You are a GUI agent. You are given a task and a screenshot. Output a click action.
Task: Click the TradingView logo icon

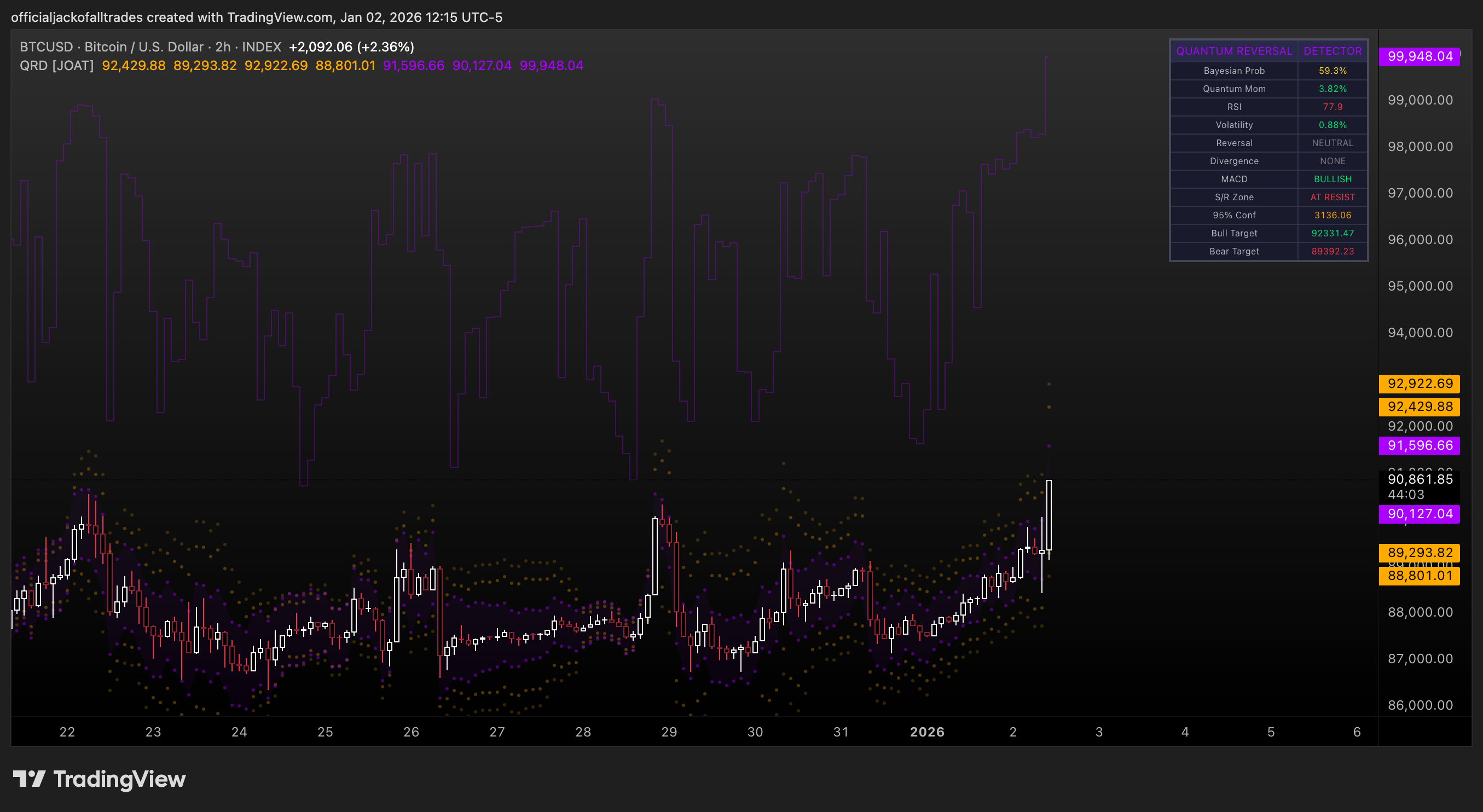pyautogui.click(x=29, y=779)
